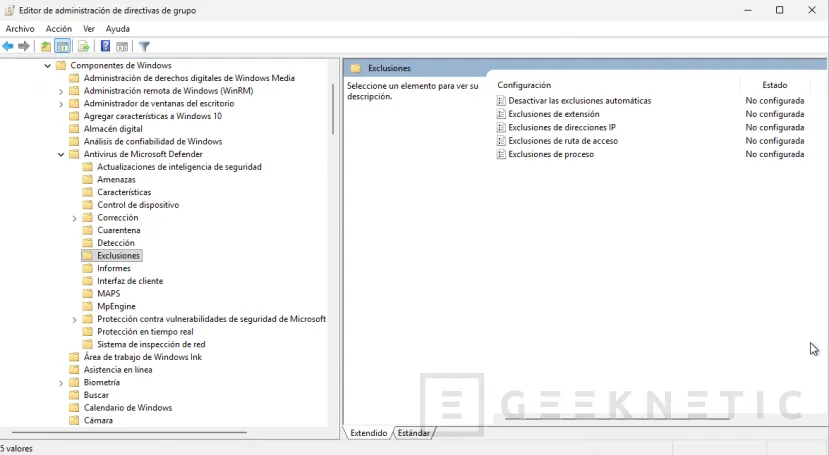The height and width of the screenshot is (455, 829).
Task: Open the Ayuda menu
Action: pyautogui.click(x=117, y=29)
